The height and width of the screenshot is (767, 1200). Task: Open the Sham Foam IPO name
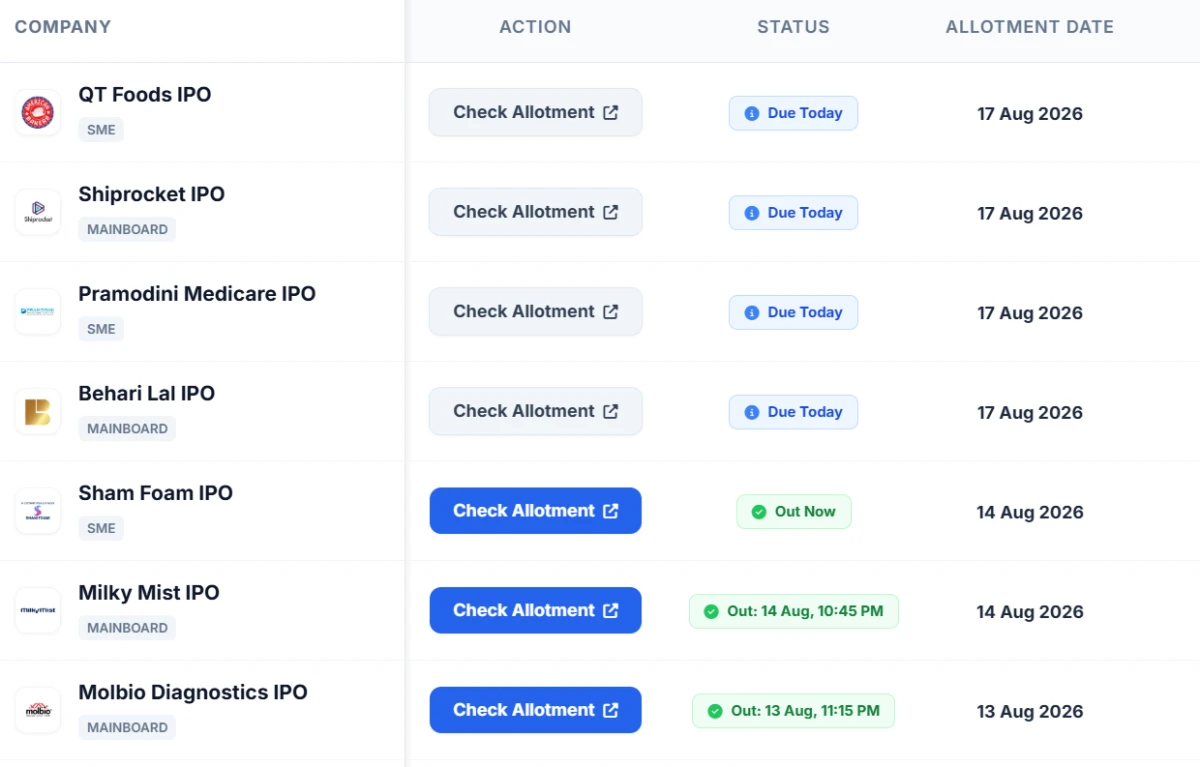click(x=156, y=493)
